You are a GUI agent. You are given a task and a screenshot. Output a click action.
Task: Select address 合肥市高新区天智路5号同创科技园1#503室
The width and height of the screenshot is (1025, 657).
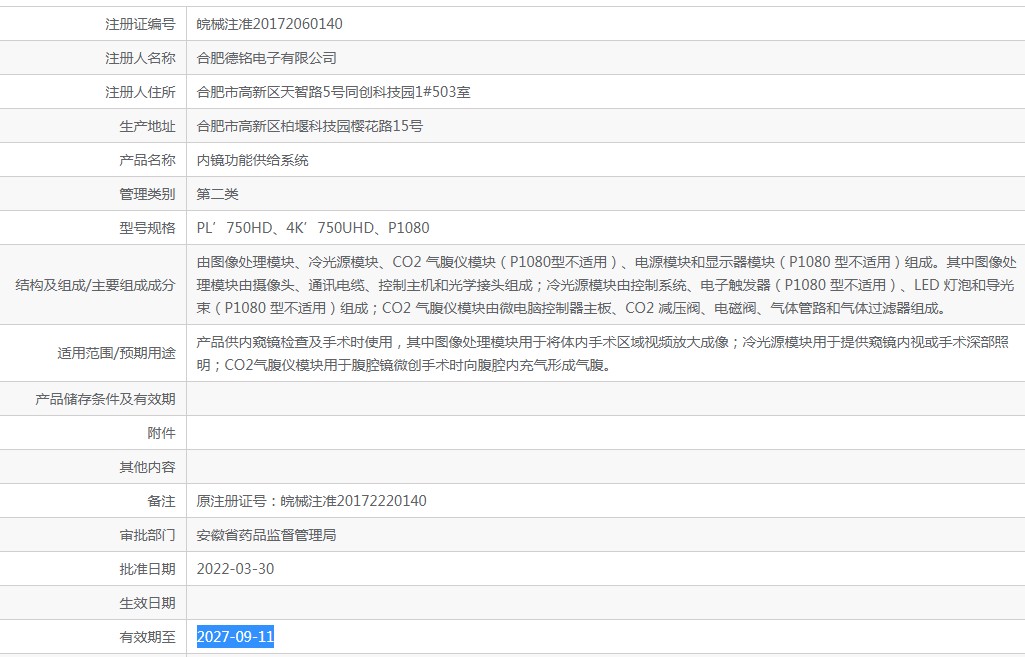tap(333, 92)
